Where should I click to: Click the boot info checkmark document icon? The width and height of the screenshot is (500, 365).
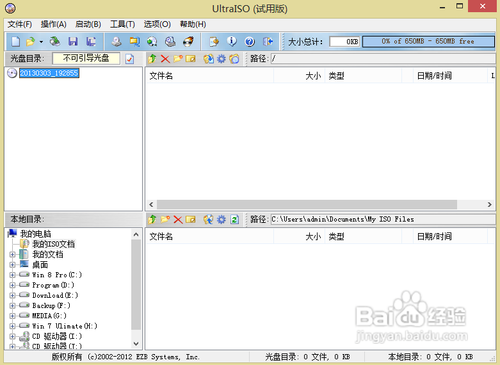click(130, 59)
